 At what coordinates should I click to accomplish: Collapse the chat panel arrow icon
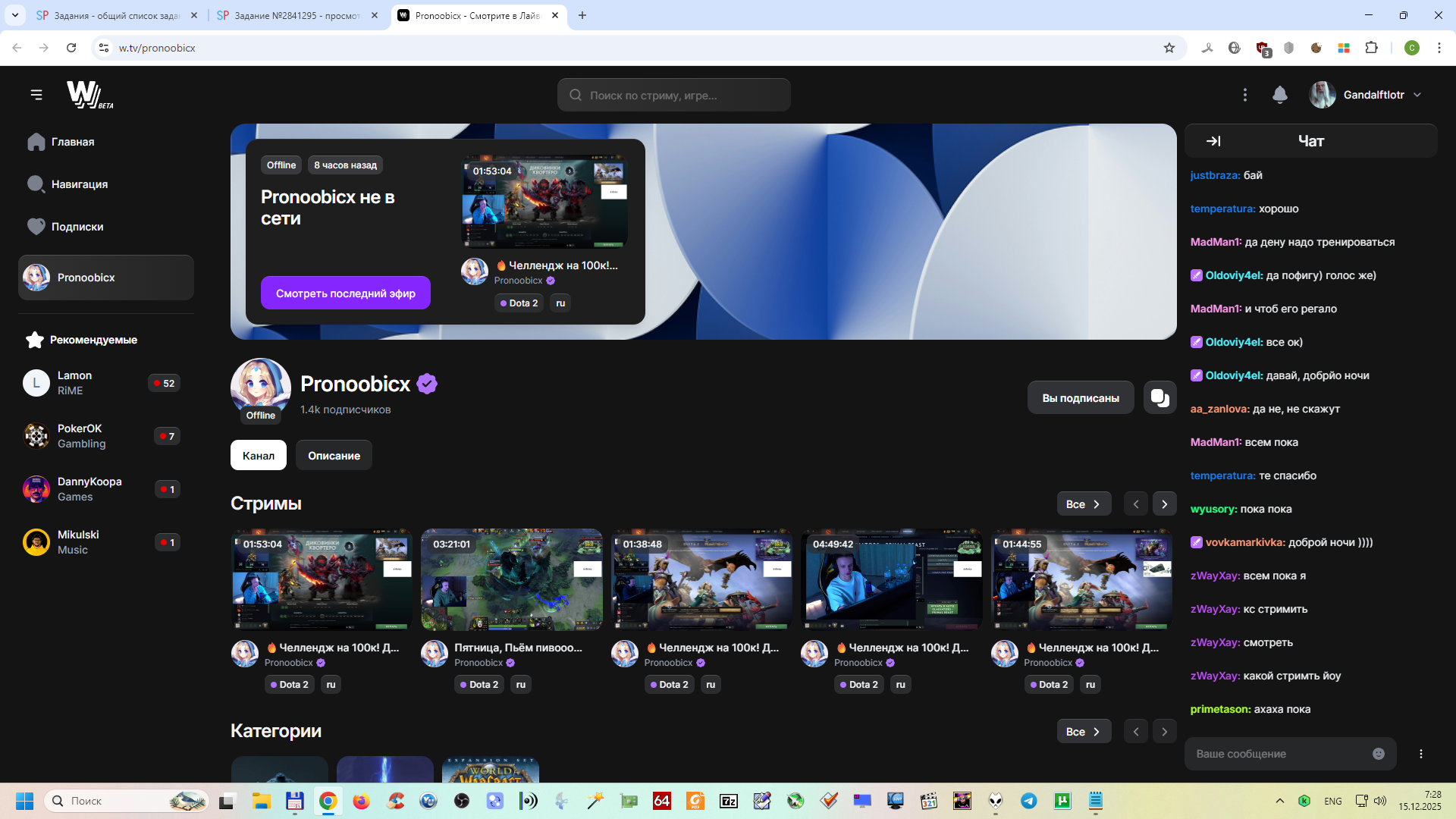(1213, 141)
